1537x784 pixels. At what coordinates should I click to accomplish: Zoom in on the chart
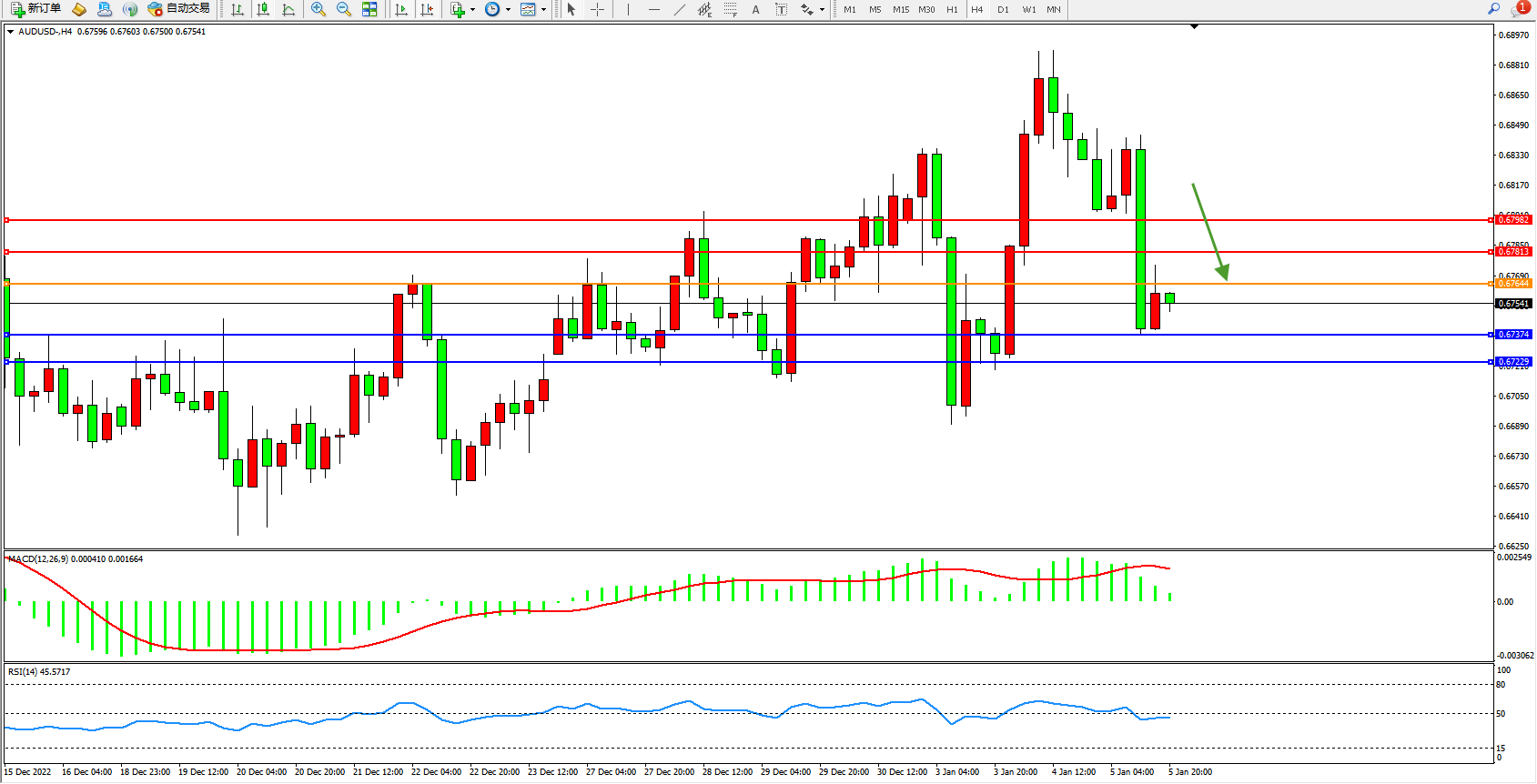point(319,9)
